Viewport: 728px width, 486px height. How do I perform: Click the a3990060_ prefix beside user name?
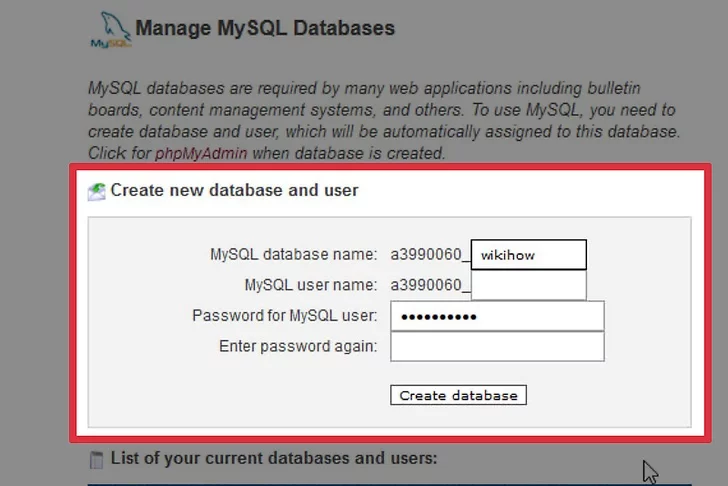click(x=429, y=285)
